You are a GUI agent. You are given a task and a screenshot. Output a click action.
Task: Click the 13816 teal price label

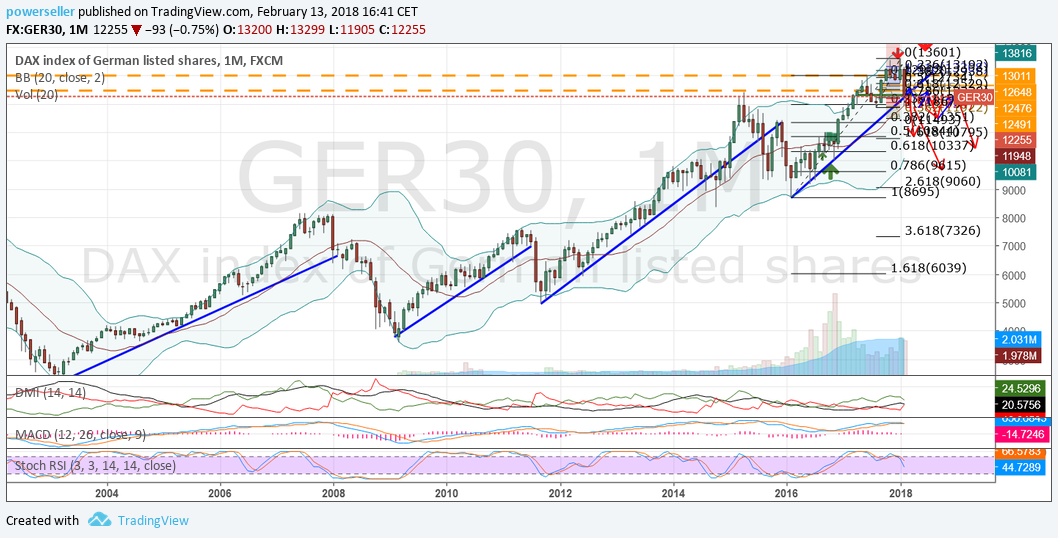click(1015, 54)
